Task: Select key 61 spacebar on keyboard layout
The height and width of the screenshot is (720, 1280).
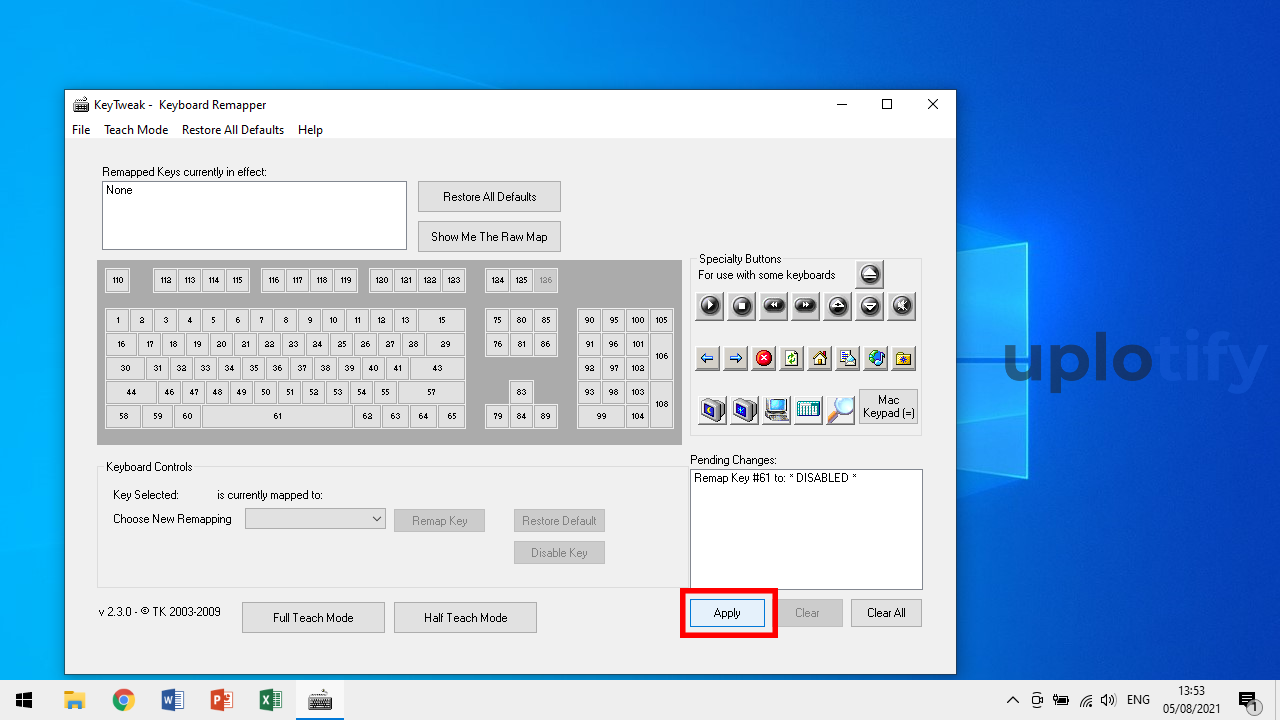Action: click(277, 416)
